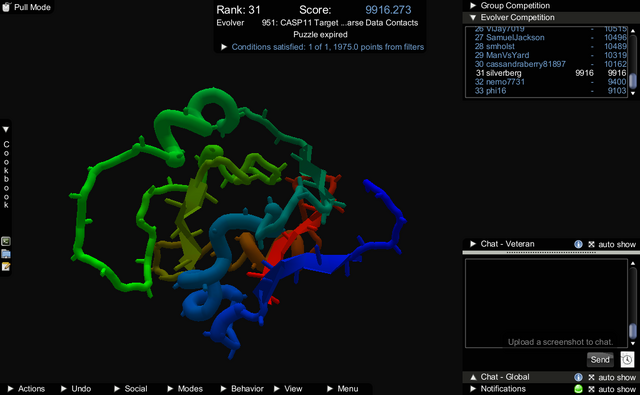
Task: Click the score value 9916.273
Action: point(388,10)
